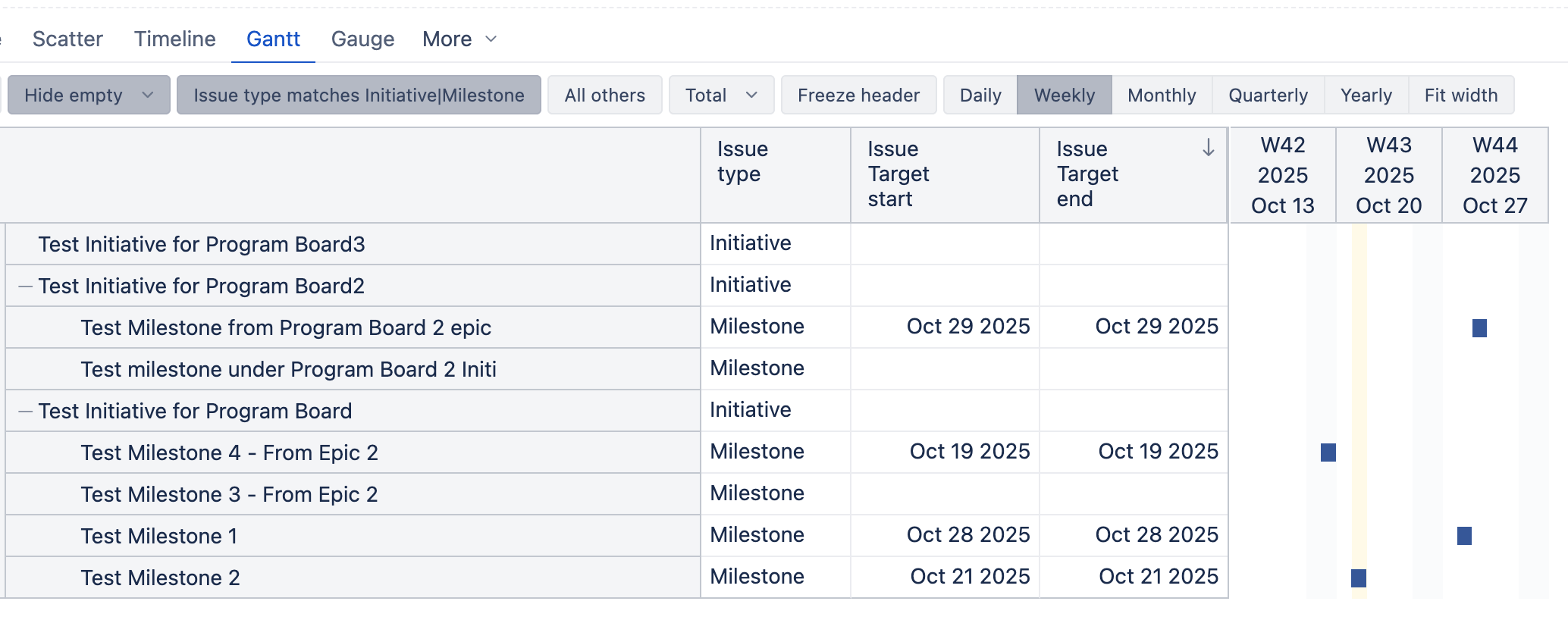Image resolution: width=1568 pixels, height=620 pixels.
Task: Collapse Test Initiative for Program Board row
Action: click(25, 412)
